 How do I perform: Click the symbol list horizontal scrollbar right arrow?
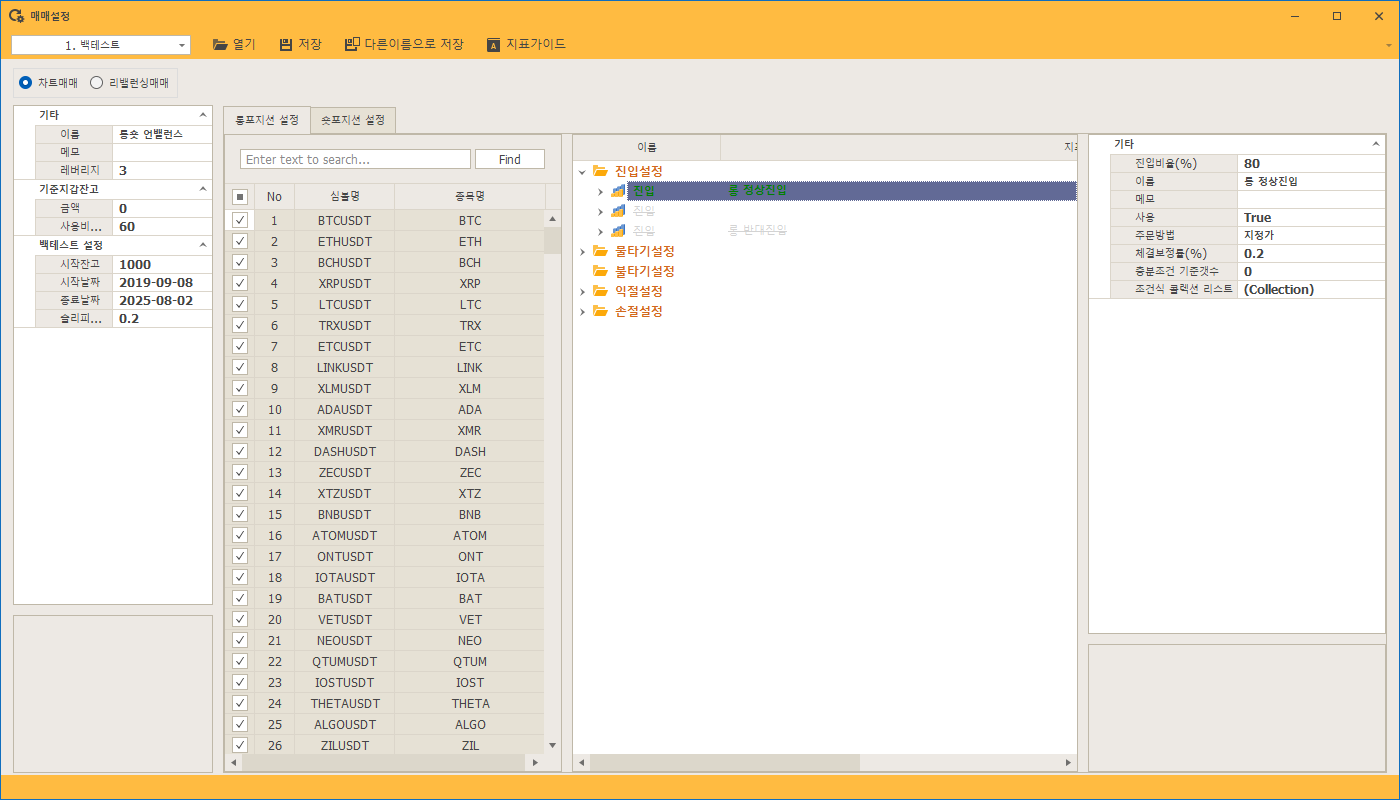click(x=535, y=762)
